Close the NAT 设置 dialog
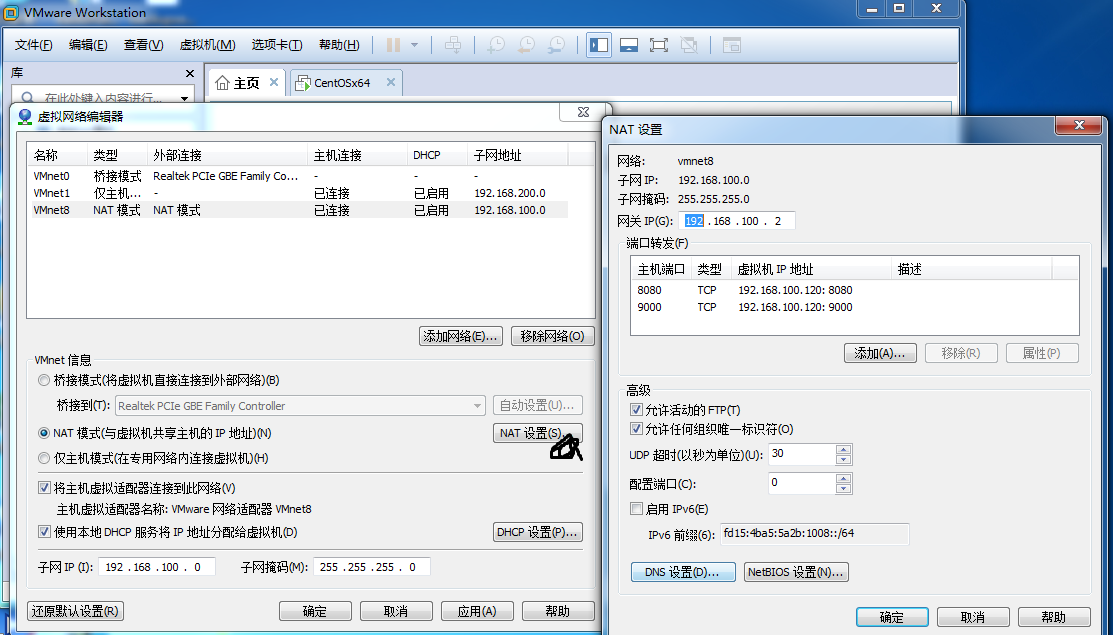 [1080, 125]
